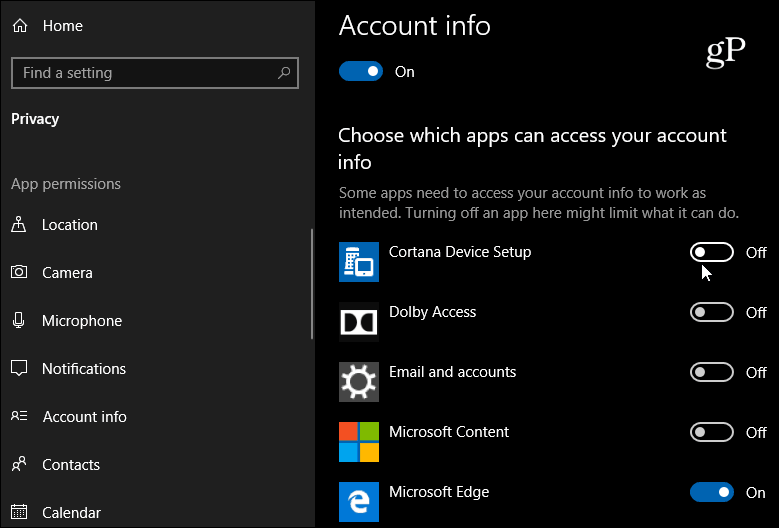Viewport: 779px width, 528px height.
Task: Click 'Choose which apps can access' heading
Action: click(x=532, y=149)
